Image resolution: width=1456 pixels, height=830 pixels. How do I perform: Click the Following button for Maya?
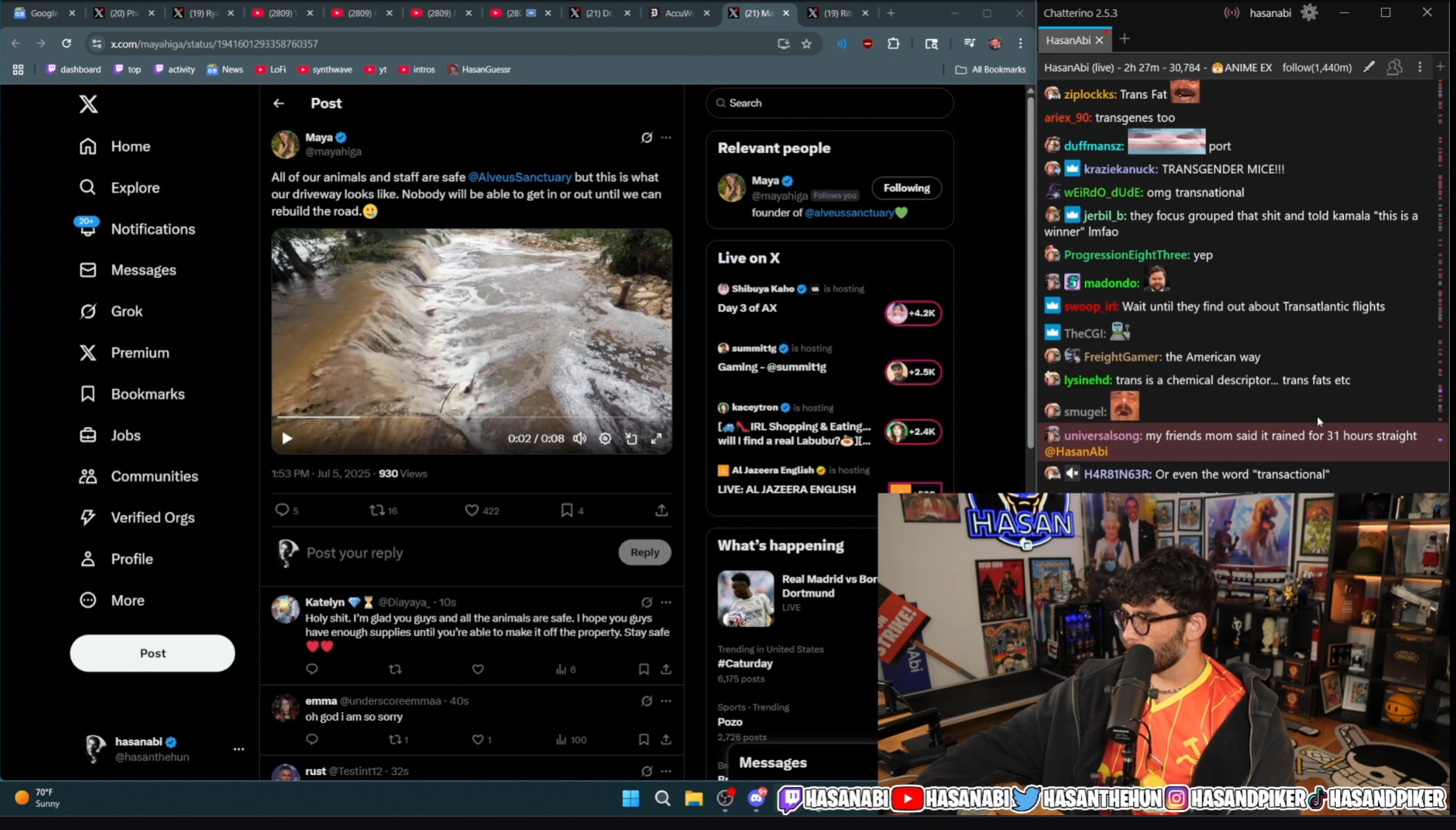[x=906, y=188]
